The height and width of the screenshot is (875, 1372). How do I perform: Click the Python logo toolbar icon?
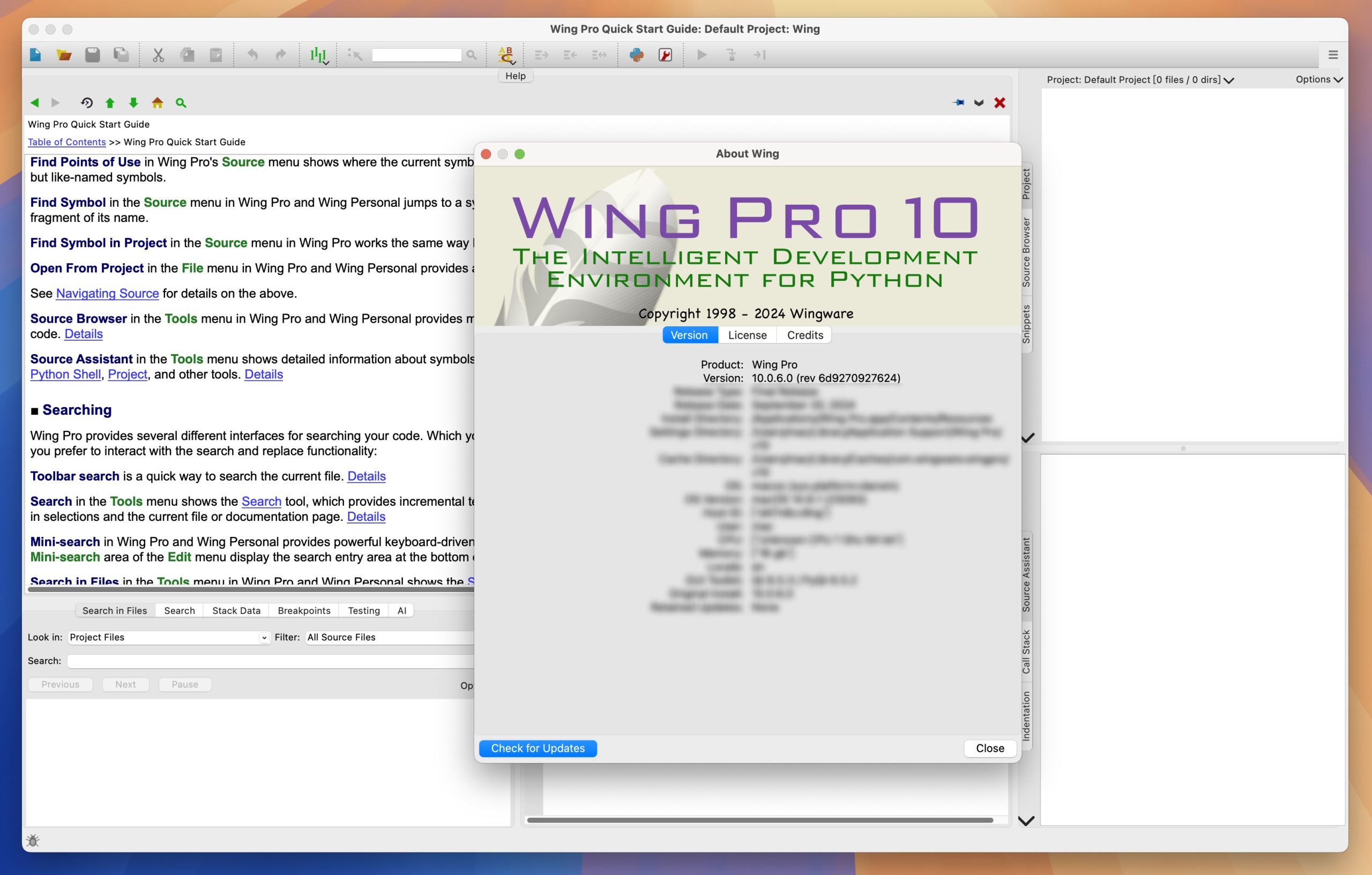coord(637,55)
